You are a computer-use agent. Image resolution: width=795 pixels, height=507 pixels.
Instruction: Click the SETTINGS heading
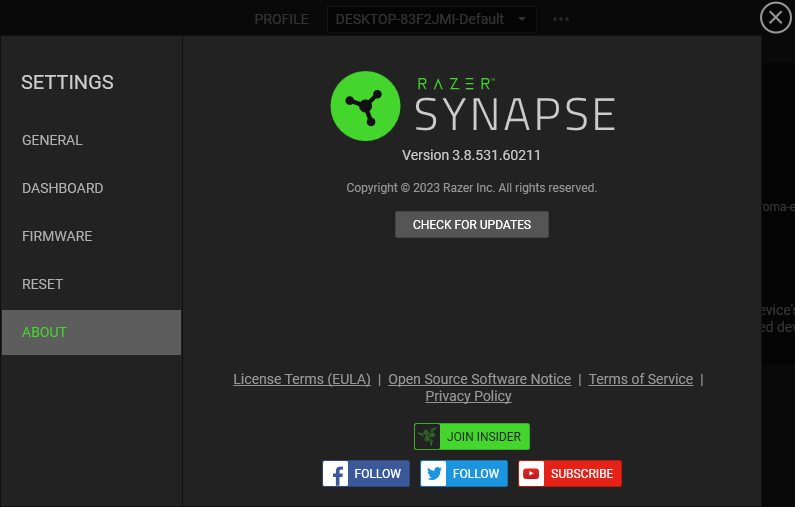[67, 83]
